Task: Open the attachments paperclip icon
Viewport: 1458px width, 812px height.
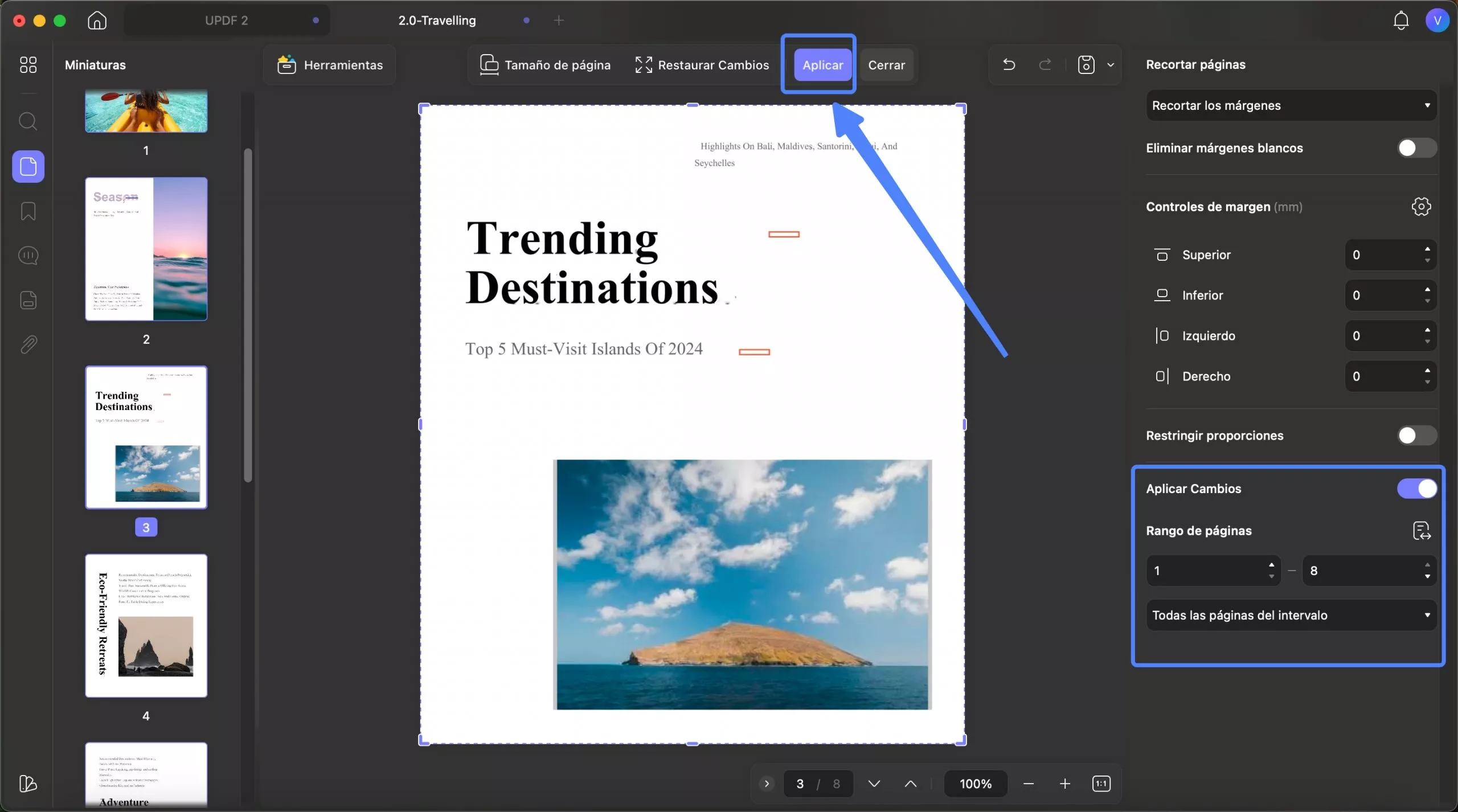Action: tap(28, 344)
